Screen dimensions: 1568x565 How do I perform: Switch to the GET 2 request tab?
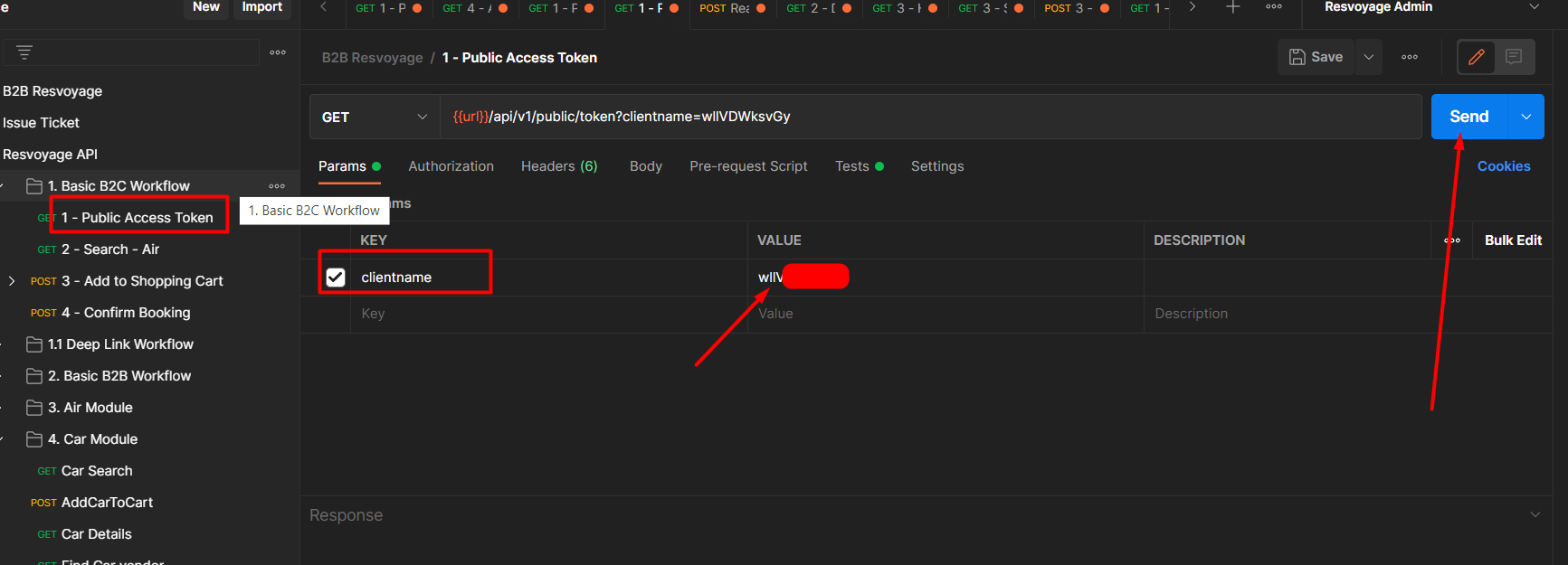tap(818, 8)
